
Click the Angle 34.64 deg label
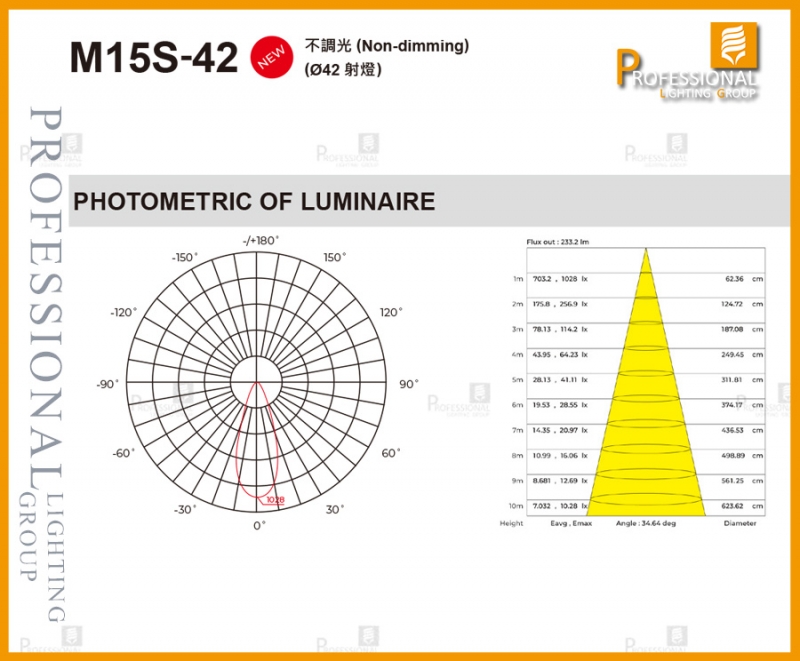point(645,522)
